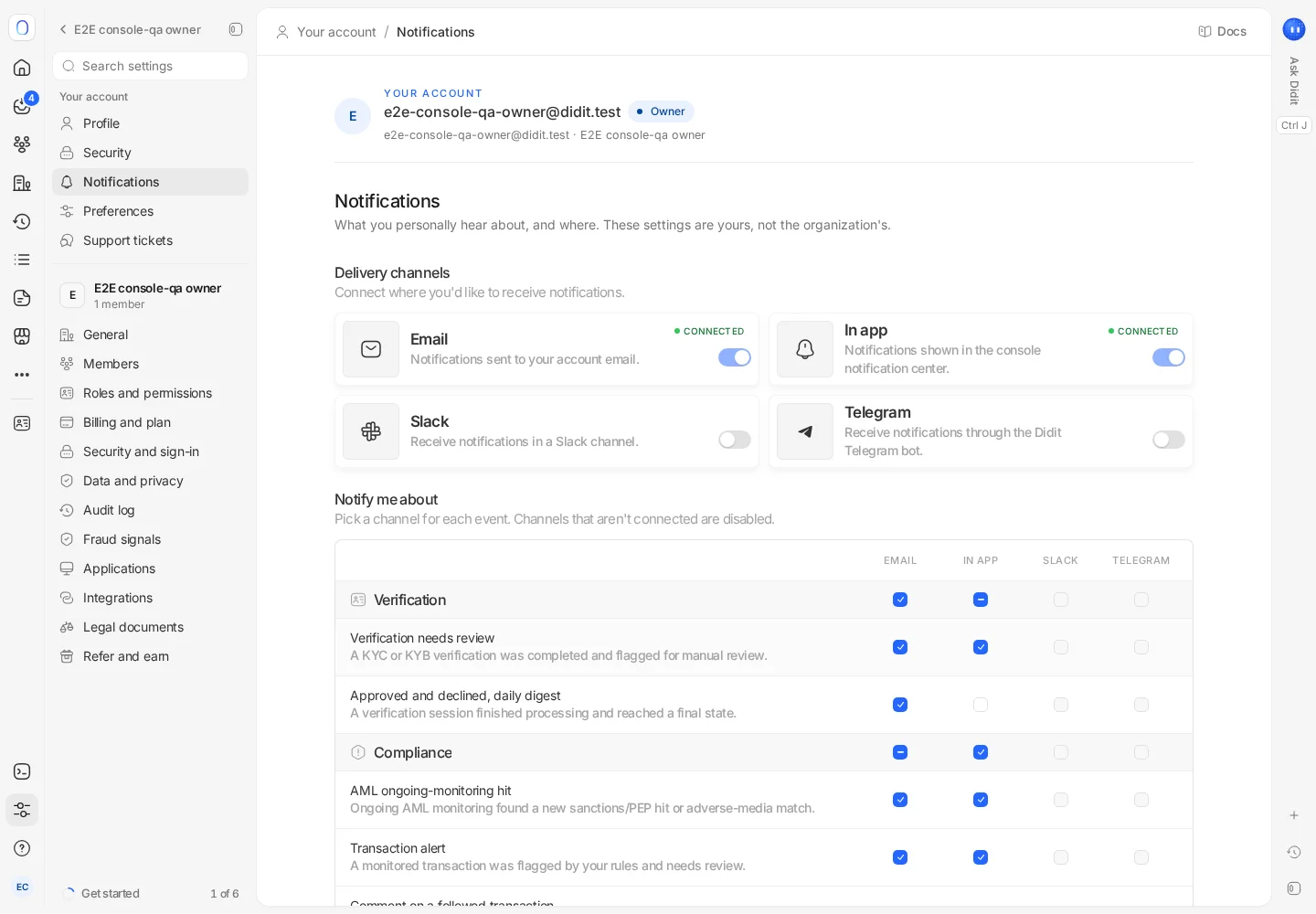Click the plus icon in right rail
Image resolution: width=1316 pixels, height=914 pixels.
pyautogui.click(x=1294, y=815)
